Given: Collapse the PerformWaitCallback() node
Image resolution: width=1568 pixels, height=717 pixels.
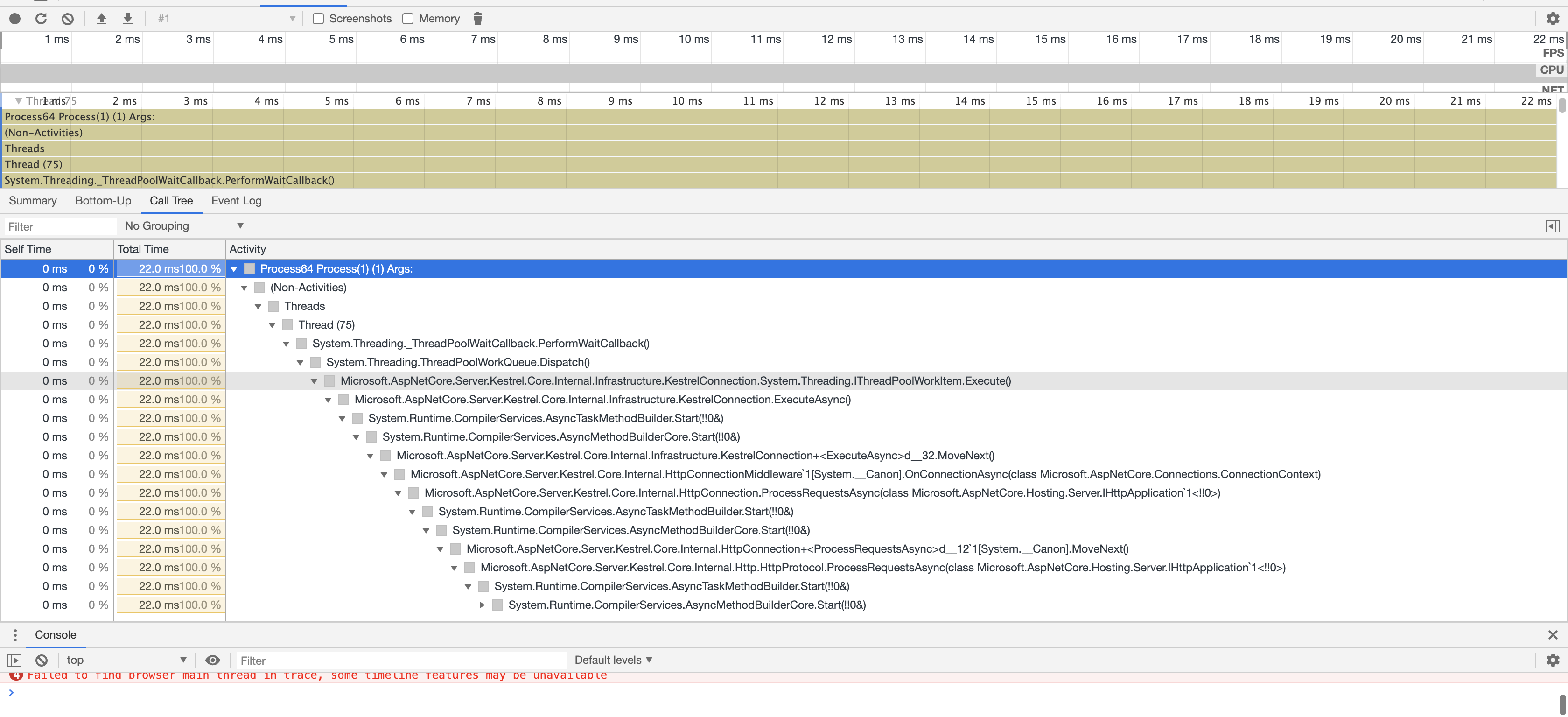Looking at the screenshot, I should click(286, 344).
